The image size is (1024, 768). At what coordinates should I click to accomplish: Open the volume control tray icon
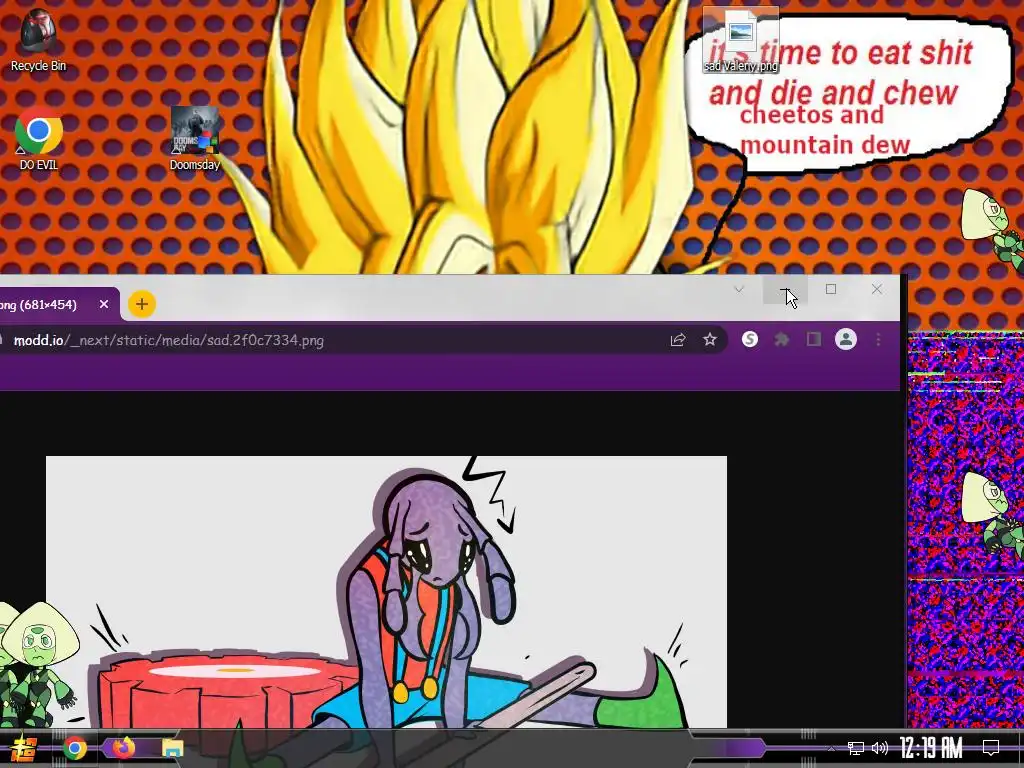coord(880,748)
